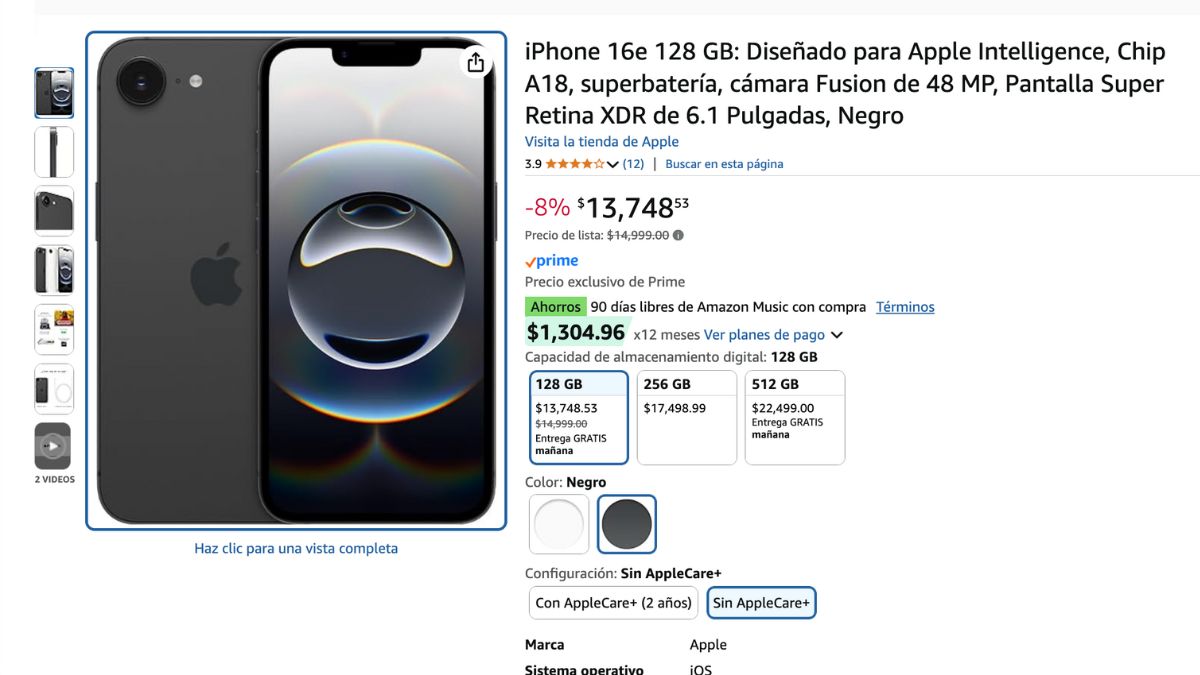Expand Ver planes de pago
The image size is (1200, 675).
point(773,335)
